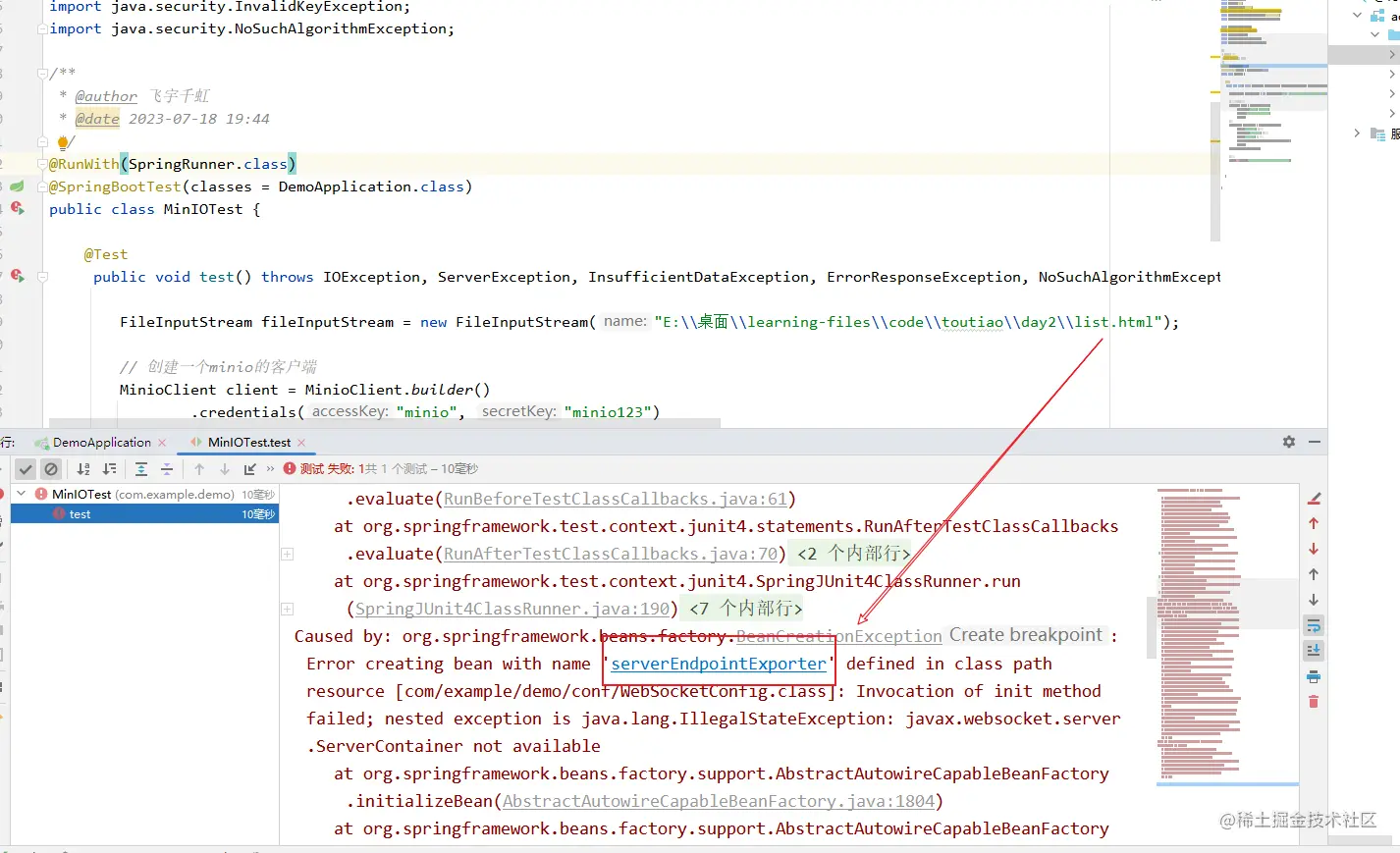
Task: Open SpringJUnit4ClassRunner.java:190 link
Action: pos(512,609)
